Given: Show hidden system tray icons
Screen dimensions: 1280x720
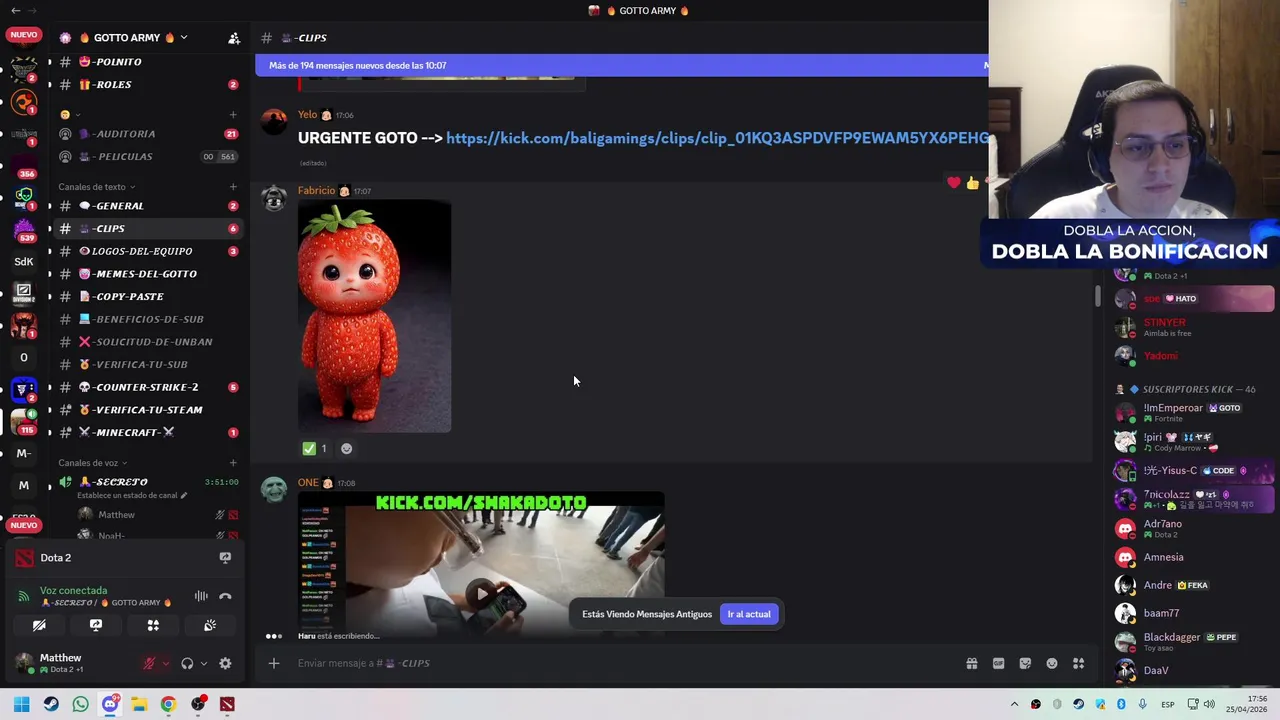Looking at the screenshot, I should click(1014, 704).
